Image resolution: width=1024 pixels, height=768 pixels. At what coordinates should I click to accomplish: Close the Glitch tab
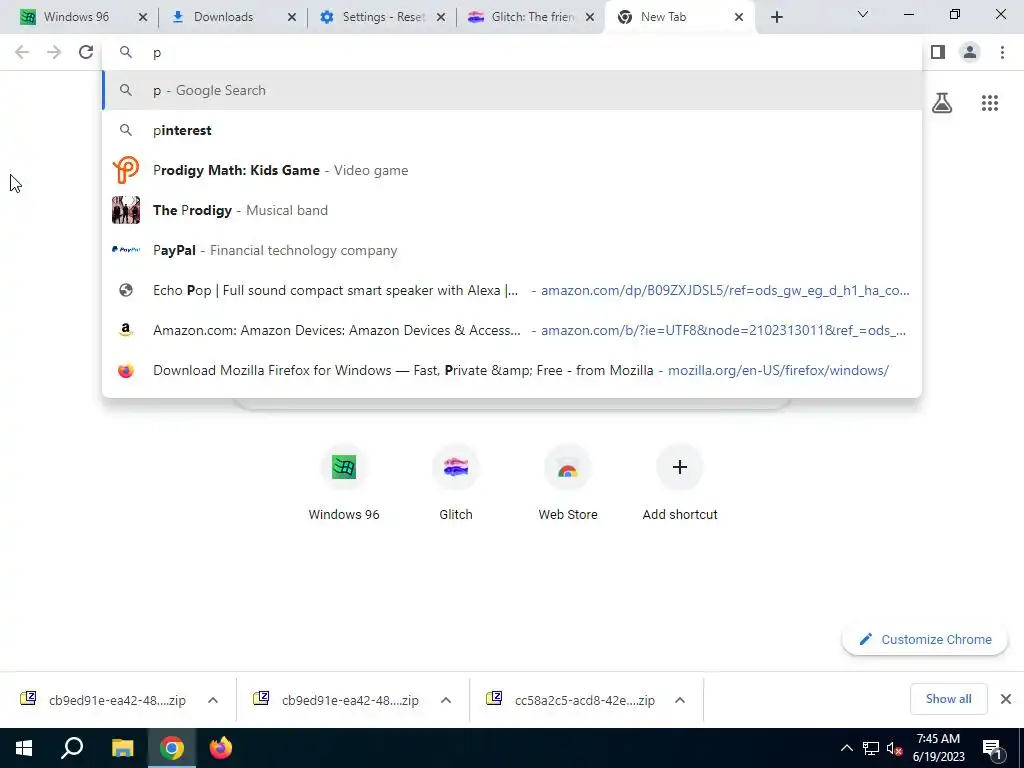[x=590, y=17]
